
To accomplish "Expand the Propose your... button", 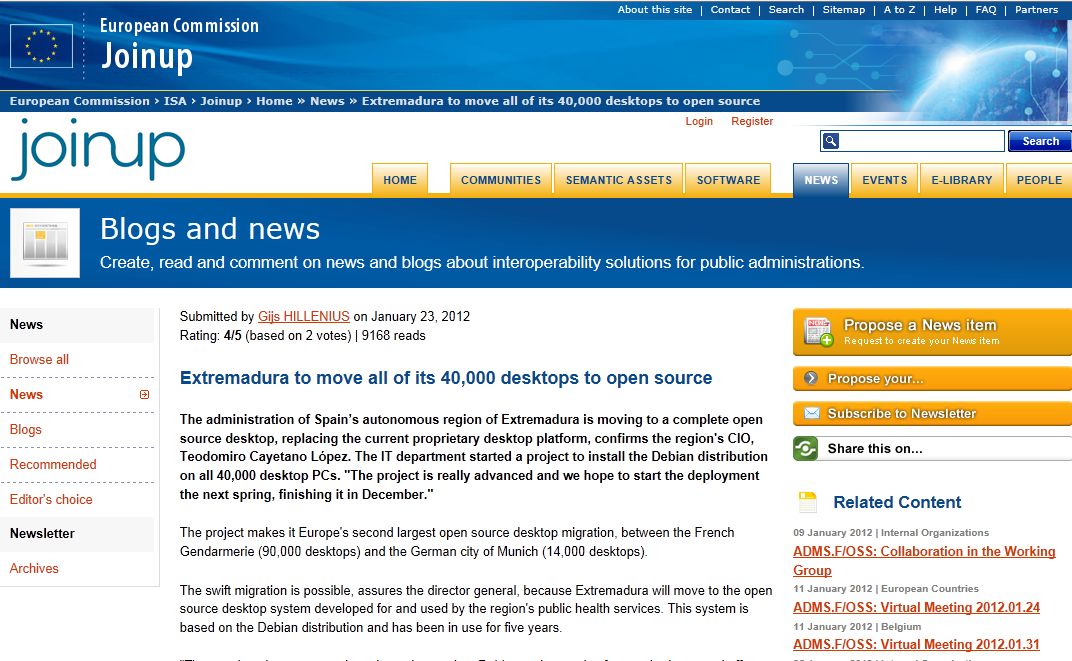I will [x=933, y=378].
